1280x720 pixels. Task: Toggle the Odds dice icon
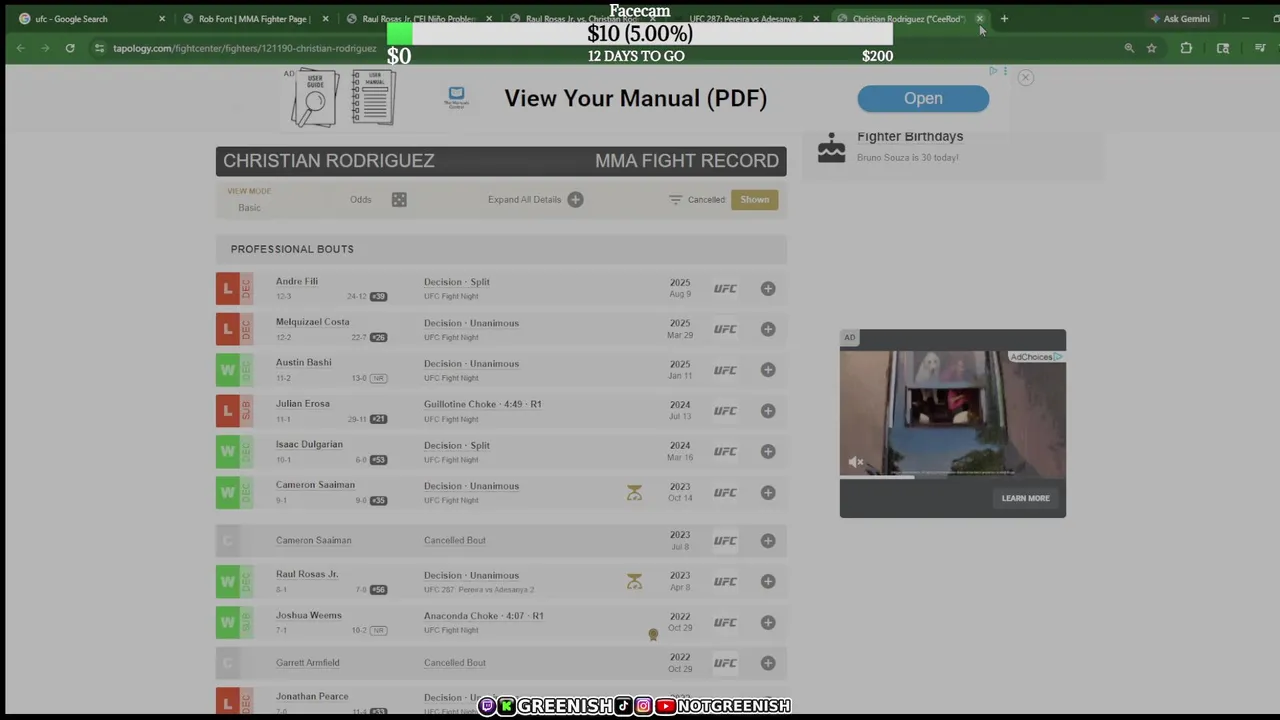[x=399, y=200]
